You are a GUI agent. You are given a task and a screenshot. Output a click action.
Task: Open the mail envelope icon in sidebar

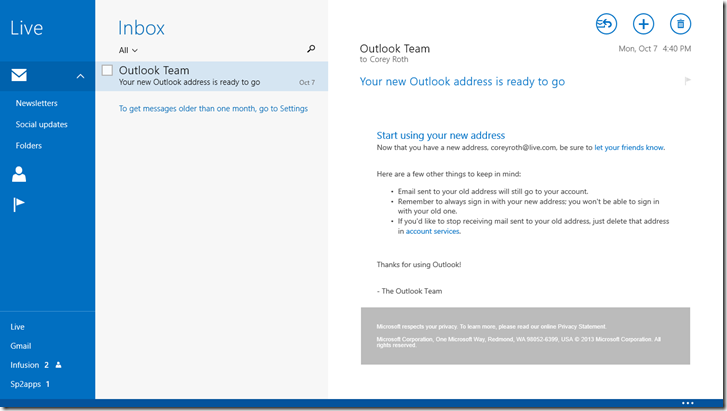click(x=19, y=75)
